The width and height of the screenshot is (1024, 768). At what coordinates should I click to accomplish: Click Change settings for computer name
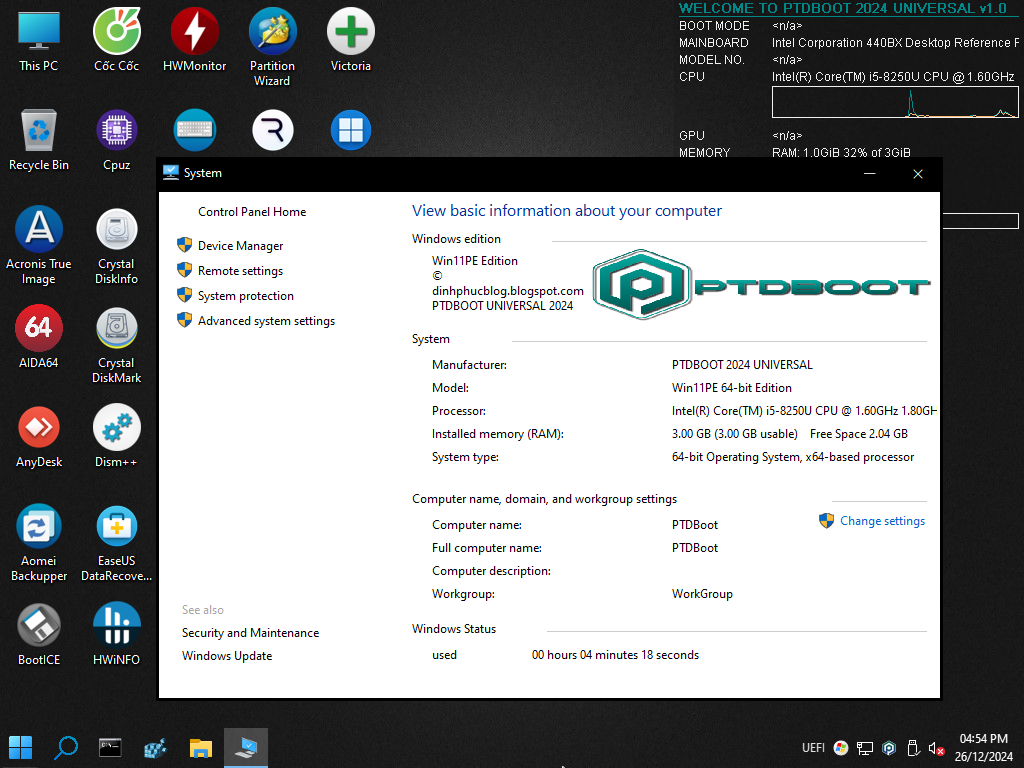[882, 520]
